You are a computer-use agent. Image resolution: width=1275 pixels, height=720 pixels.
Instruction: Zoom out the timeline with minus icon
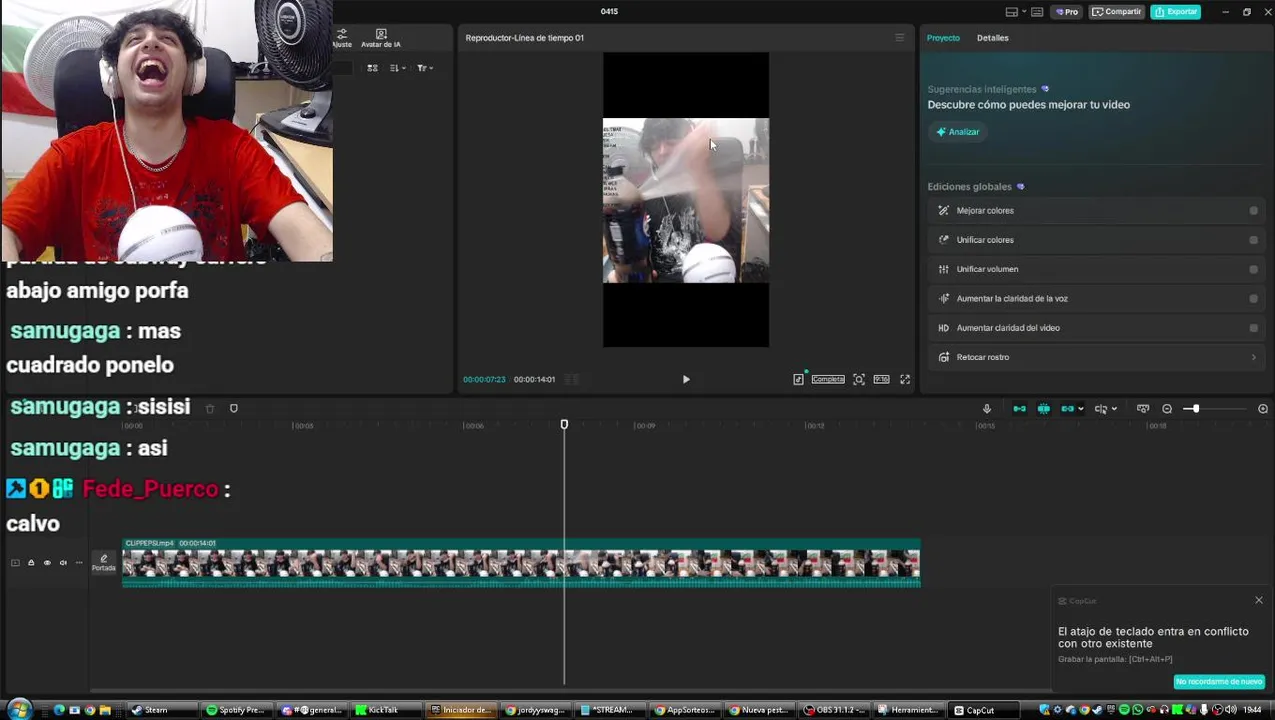point(1167,409)
